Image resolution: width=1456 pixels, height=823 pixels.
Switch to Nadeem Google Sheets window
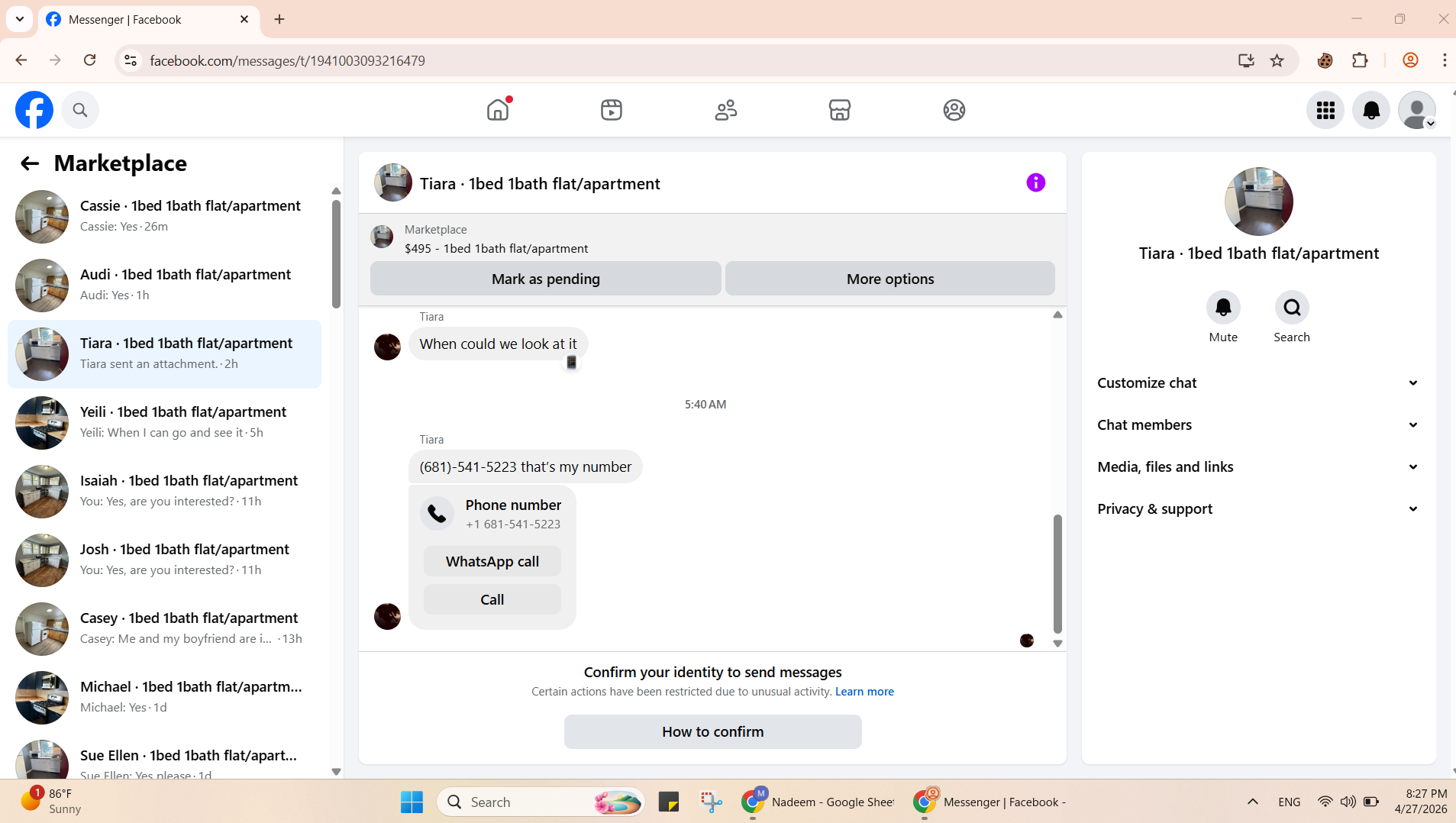(x=818, y=802)
